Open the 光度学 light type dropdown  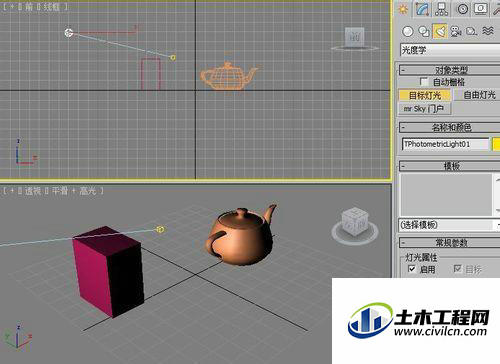[450, 50]
